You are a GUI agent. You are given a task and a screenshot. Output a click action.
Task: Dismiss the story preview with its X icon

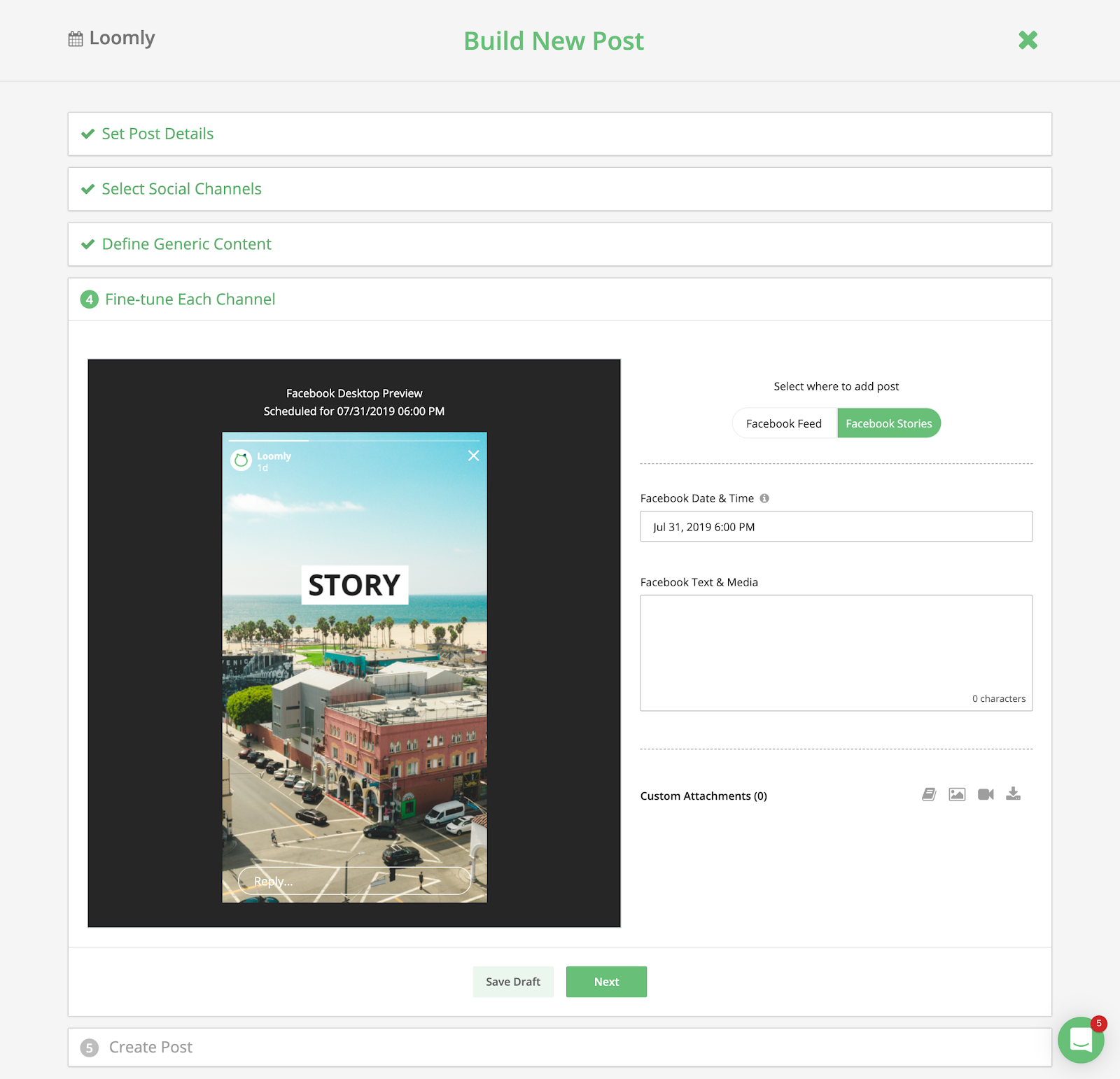474,456
